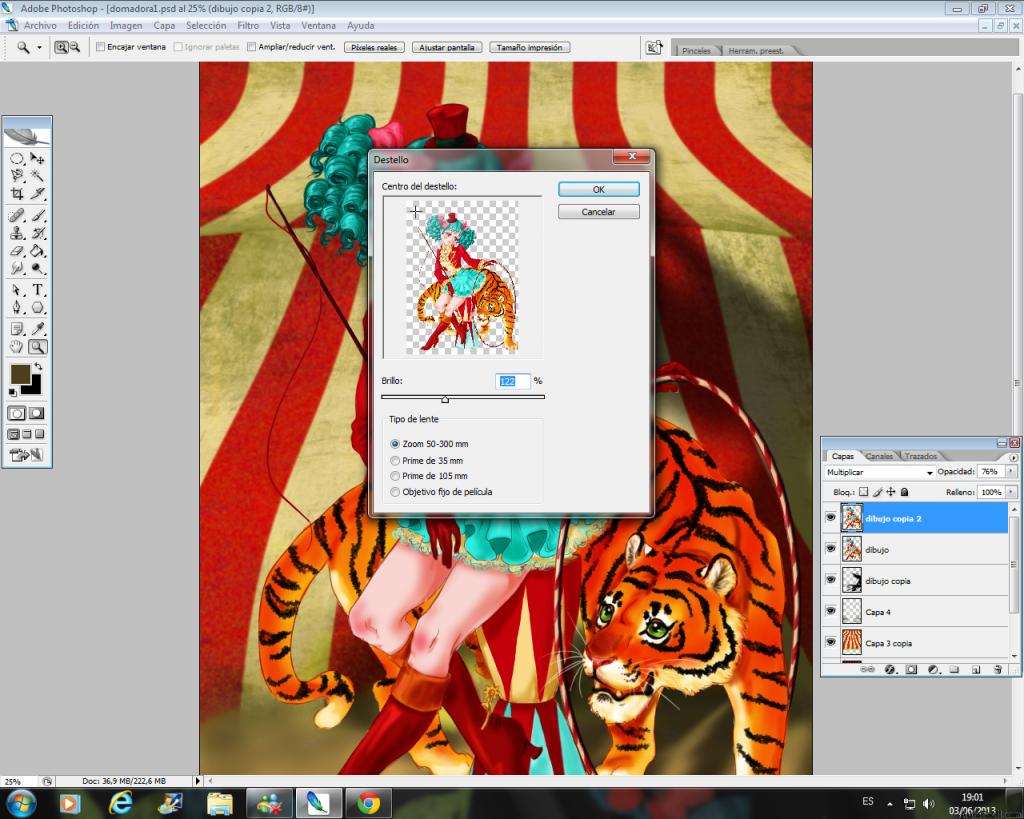Click the Píxeles reales button
The image size is (1024, 819).
[x=374, y=47]
